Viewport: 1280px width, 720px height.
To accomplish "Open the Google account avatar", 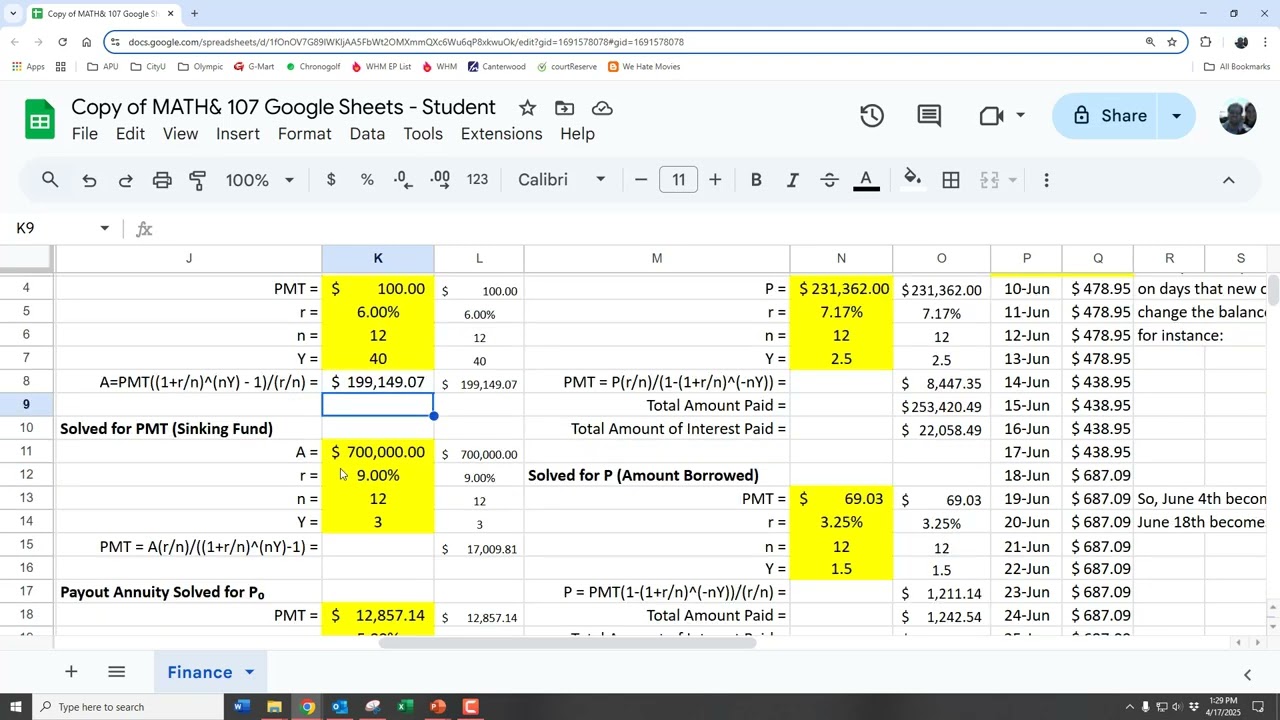I will tap(1238, 116).
